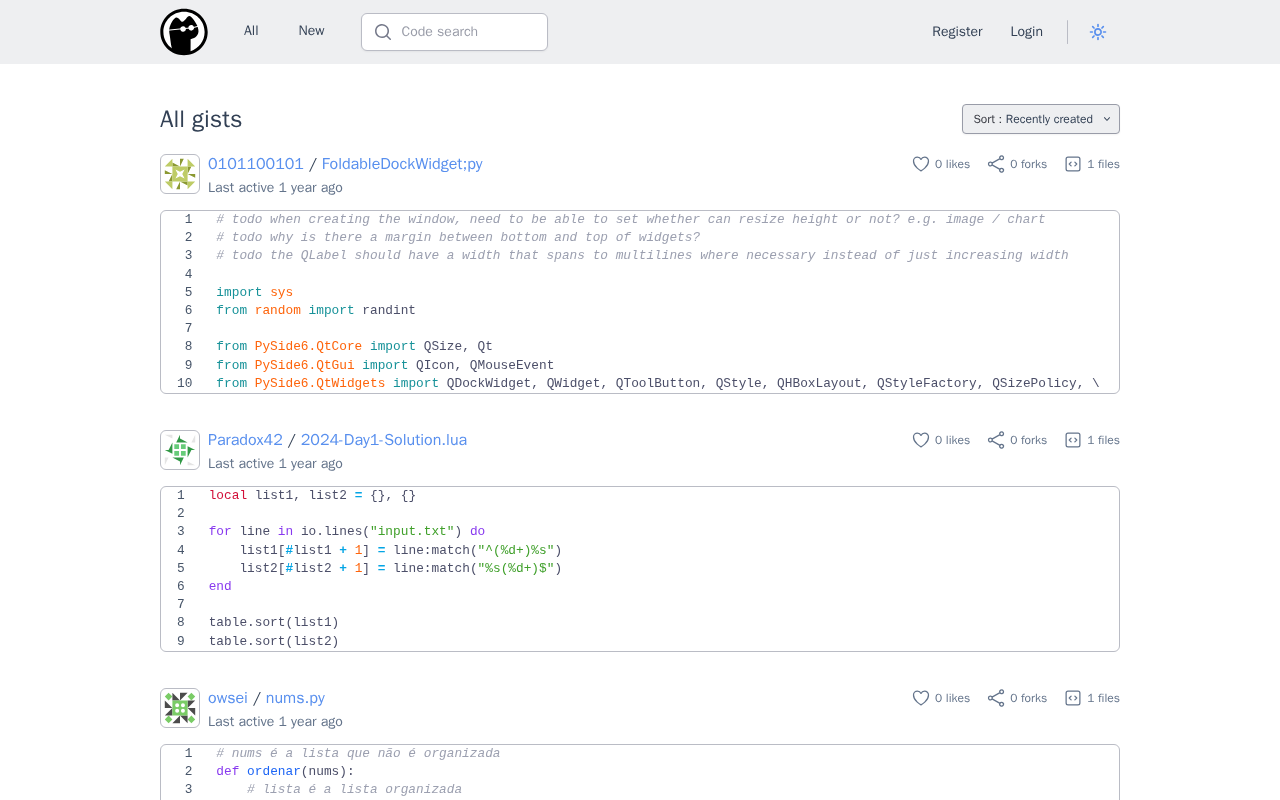Click the files icon for 2024-Day1-Solution.lua gist
The image size is (1280, 800).
[x=1073, y=440]
